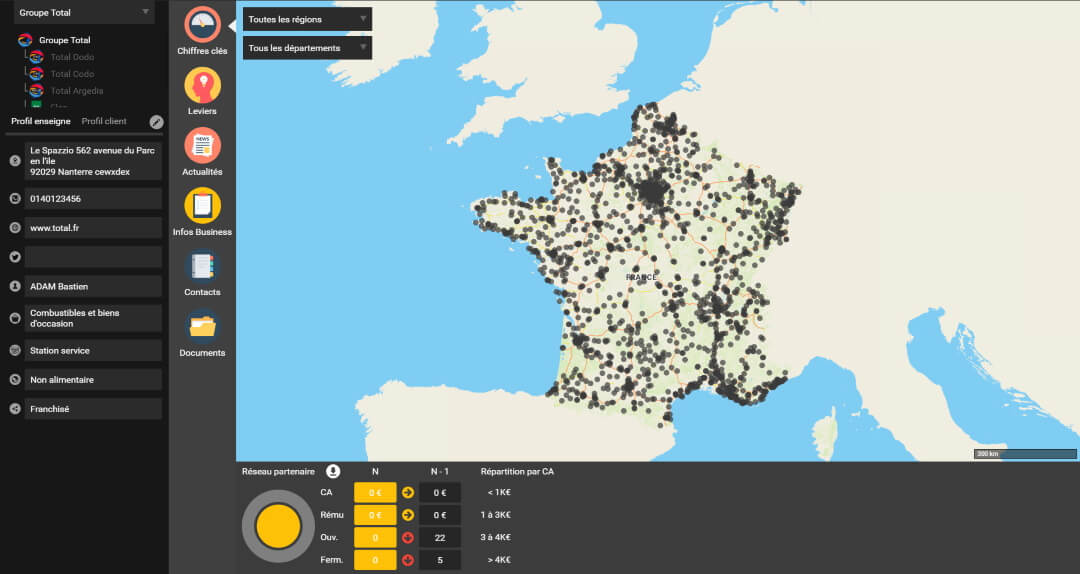Click the 1 à 3K€ répartition label
The width and height of the screenshot is (1080, 574).
coord(495,515)
